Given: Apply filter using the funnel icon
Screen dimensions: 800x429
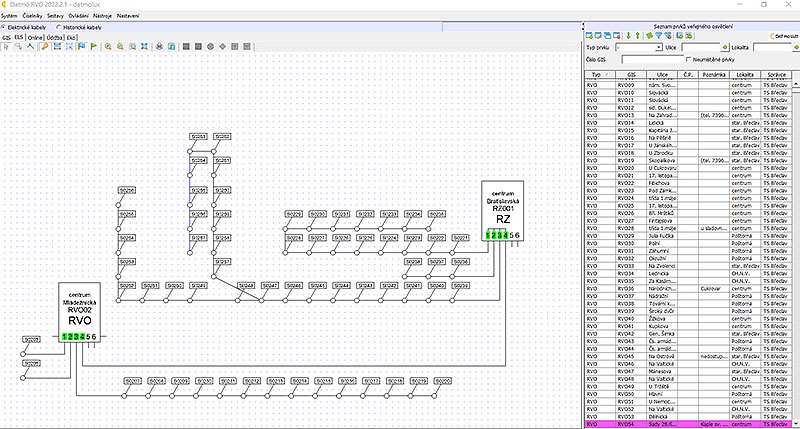Looking at the screenshot, I should click(x=659, y=36).
